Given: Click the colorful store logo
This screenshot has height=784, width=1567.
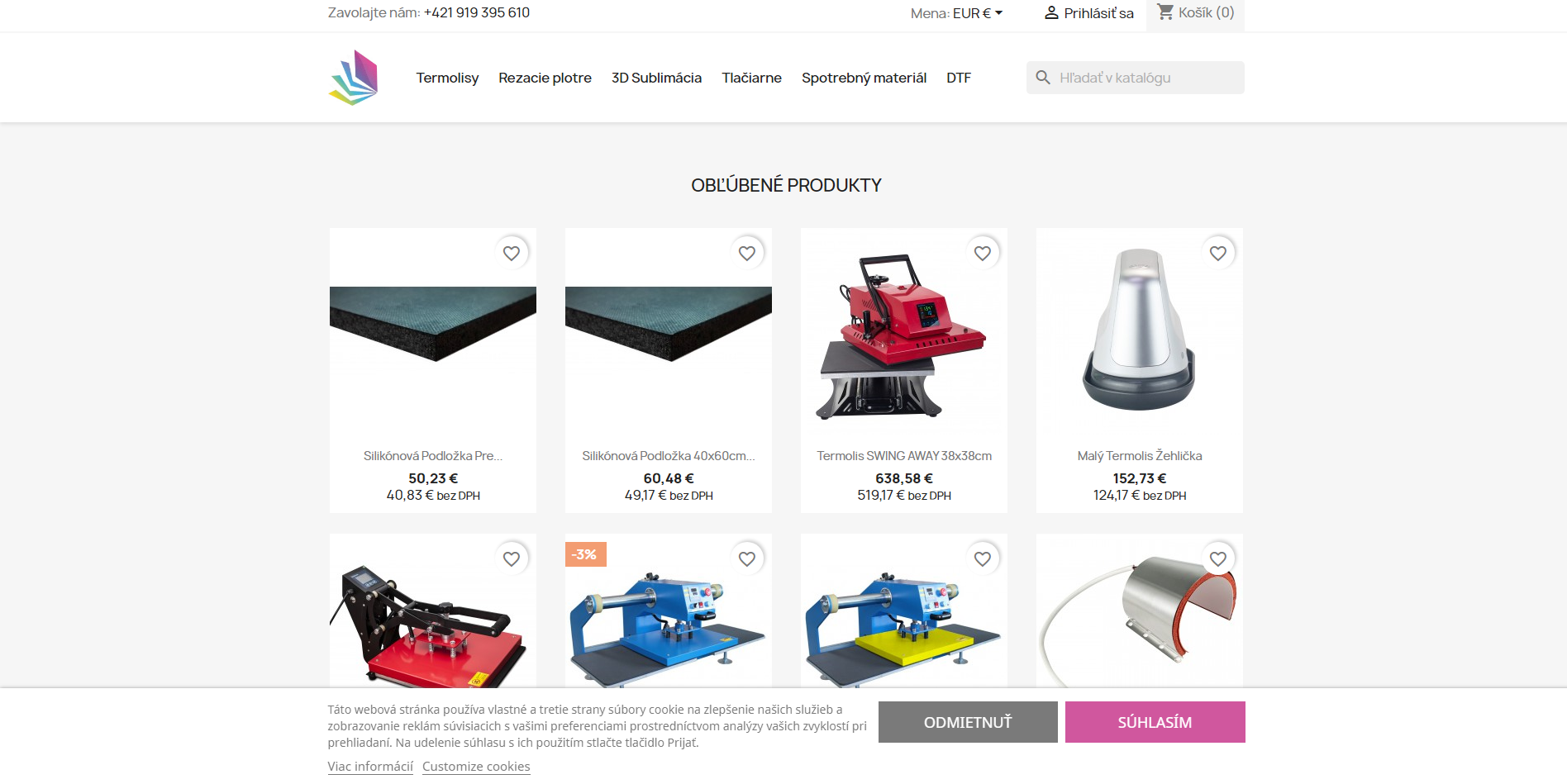Looking at the screenshot, I should (354, 78).
